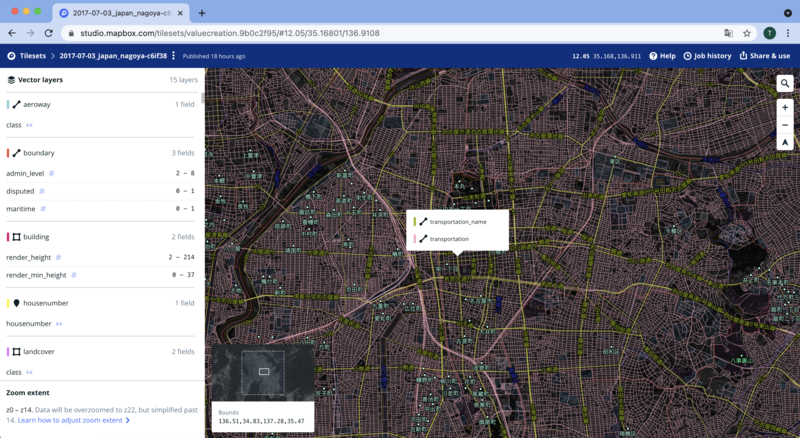Bookmark page with the star icon
The height and width of the screenshot is (438, 800).
coord(747,33)
